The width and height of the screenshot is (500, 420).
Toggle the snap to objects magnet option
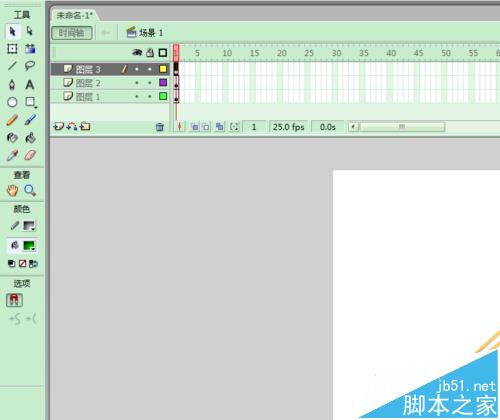click(x=14, y=300)
